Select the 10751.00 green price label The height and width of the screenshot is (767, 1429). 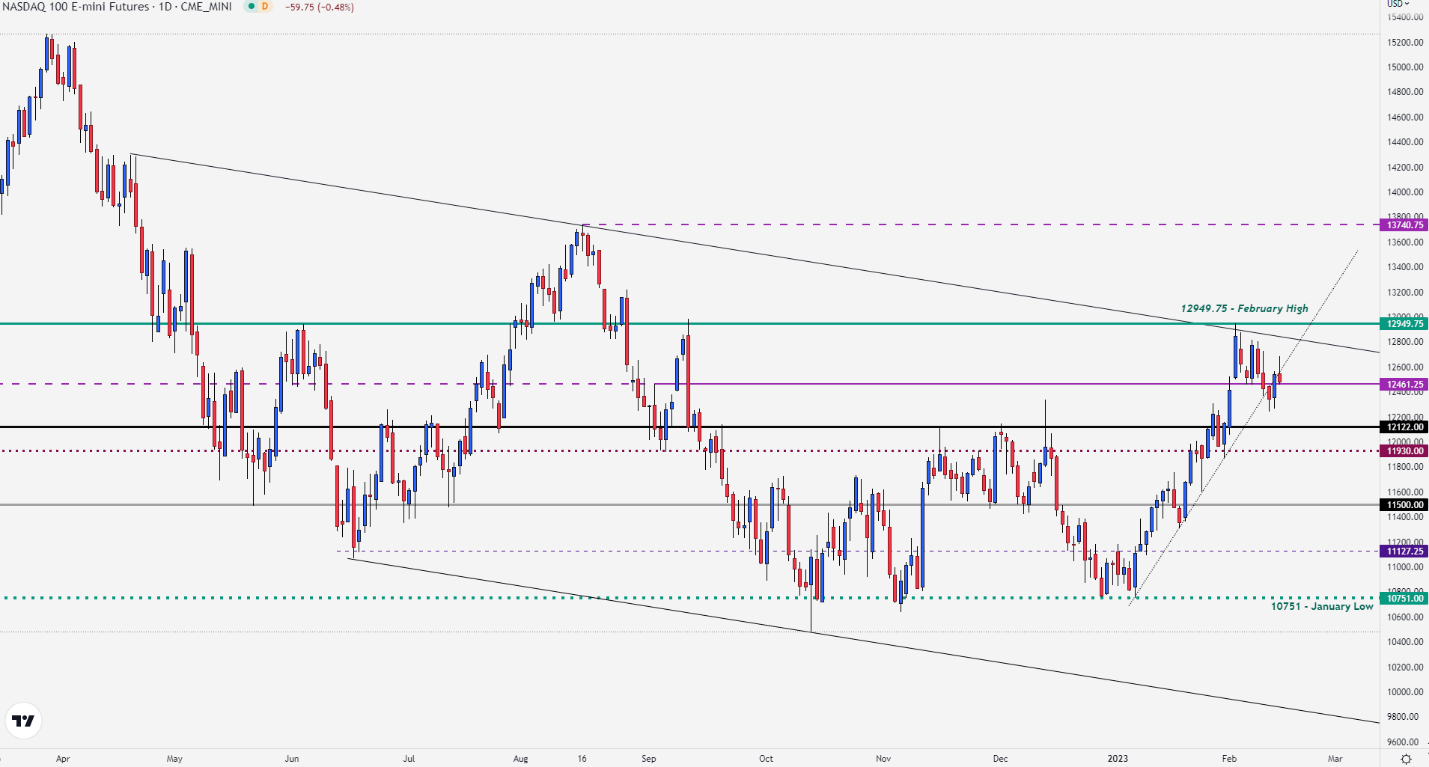click(1402, 598)
